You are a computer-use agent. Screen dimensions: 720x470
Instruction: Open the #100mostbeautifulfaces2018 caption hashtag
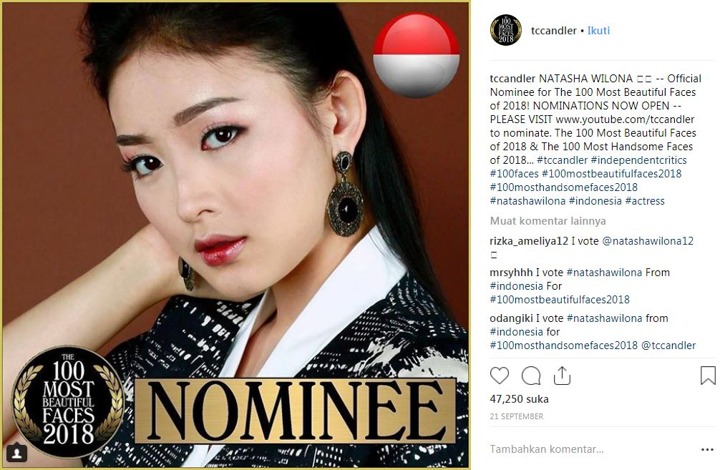pyautogui.click(x=612, y=173)
